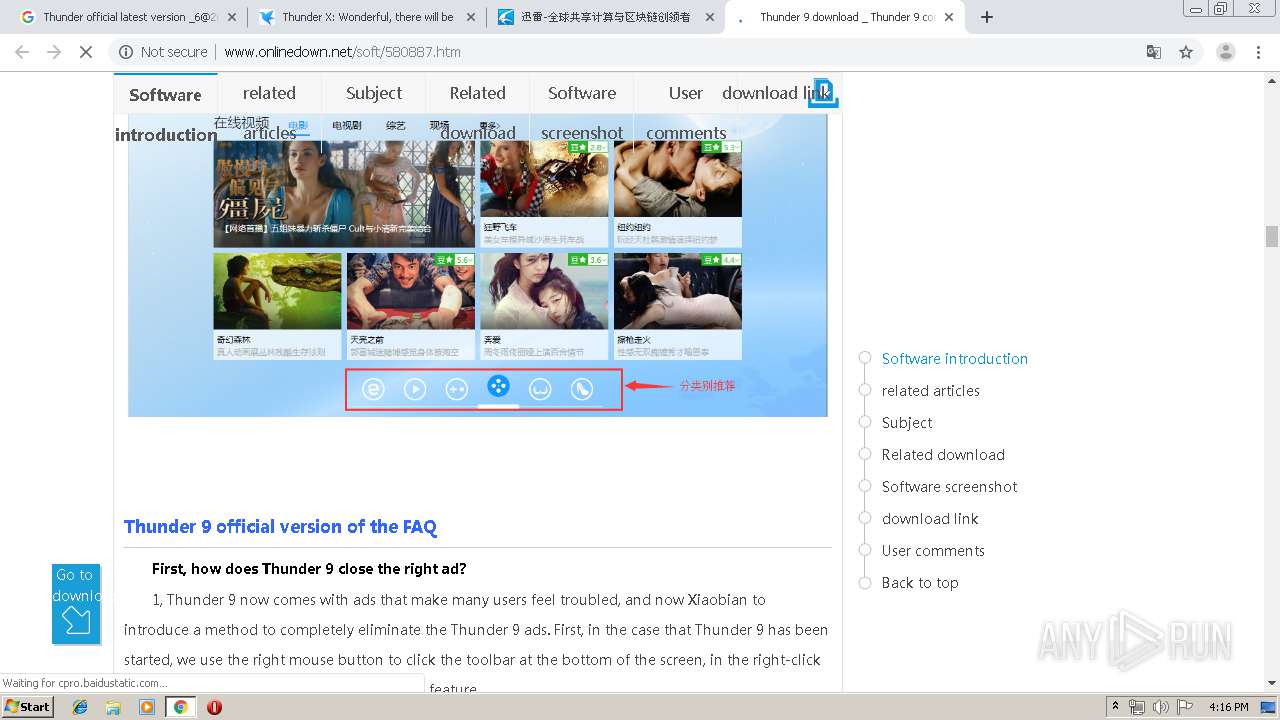The height and width of the screenshot is (720, 1280).
Task: Open Software screenshot section tab
Action: tap(582, 112)
